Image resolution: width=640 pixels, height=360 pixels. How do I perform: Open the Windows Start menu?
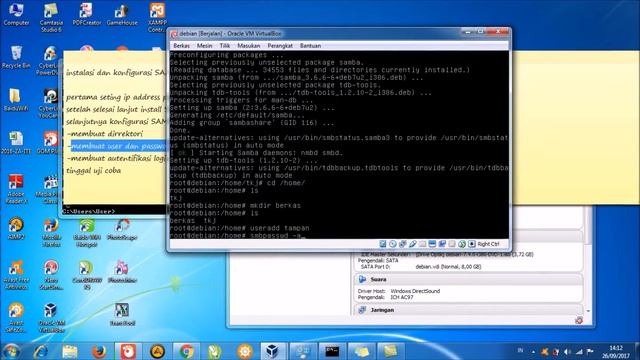click(x=11, y=351)
